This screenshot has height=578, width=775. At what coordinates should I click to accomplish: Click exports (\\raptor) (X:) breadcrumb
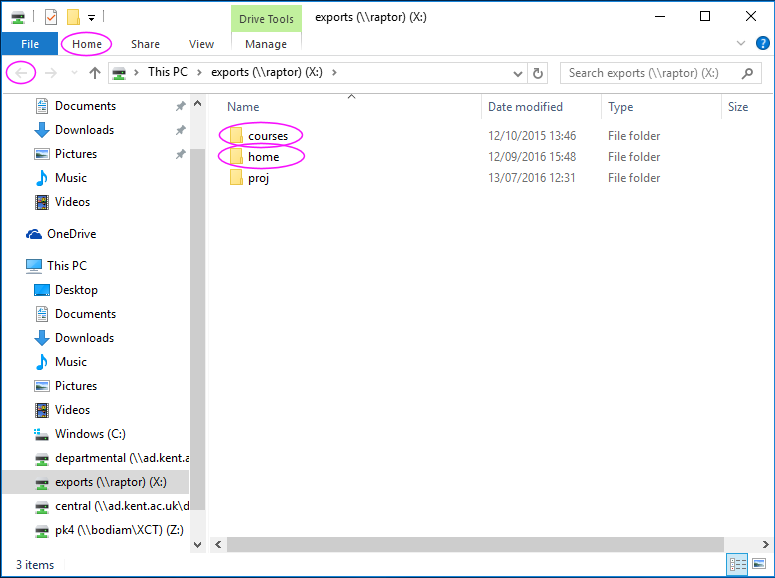[x=267, y=72]
